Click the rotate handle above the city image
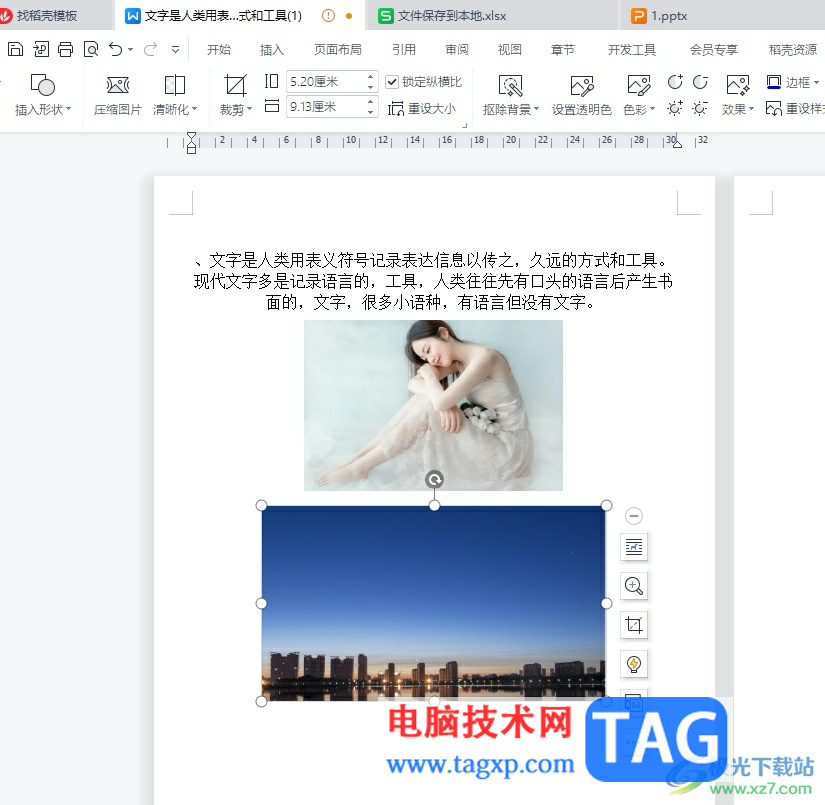The image size is (825, 805). coord(434,479)
